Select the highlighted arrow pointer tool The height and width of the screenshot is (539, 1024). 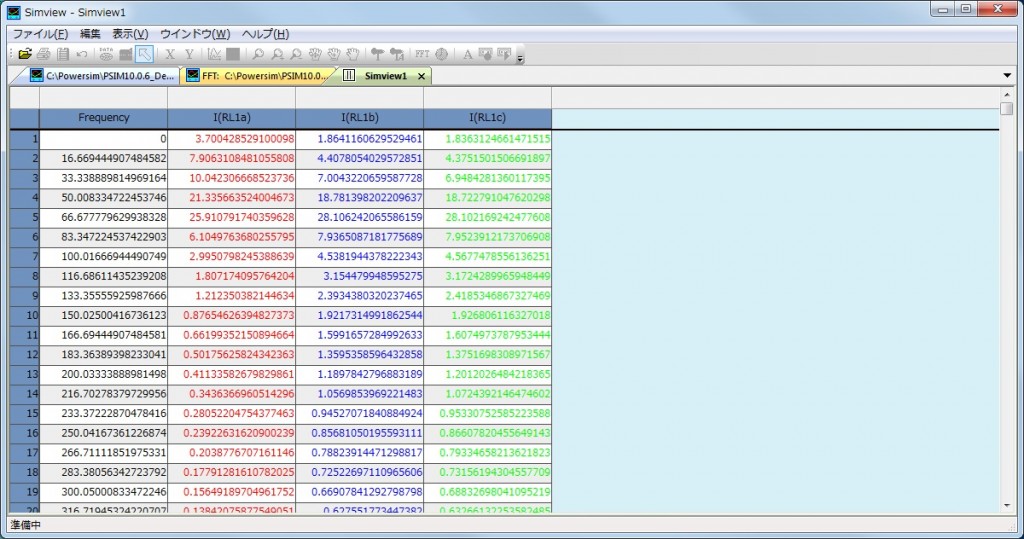pos(144,54)
